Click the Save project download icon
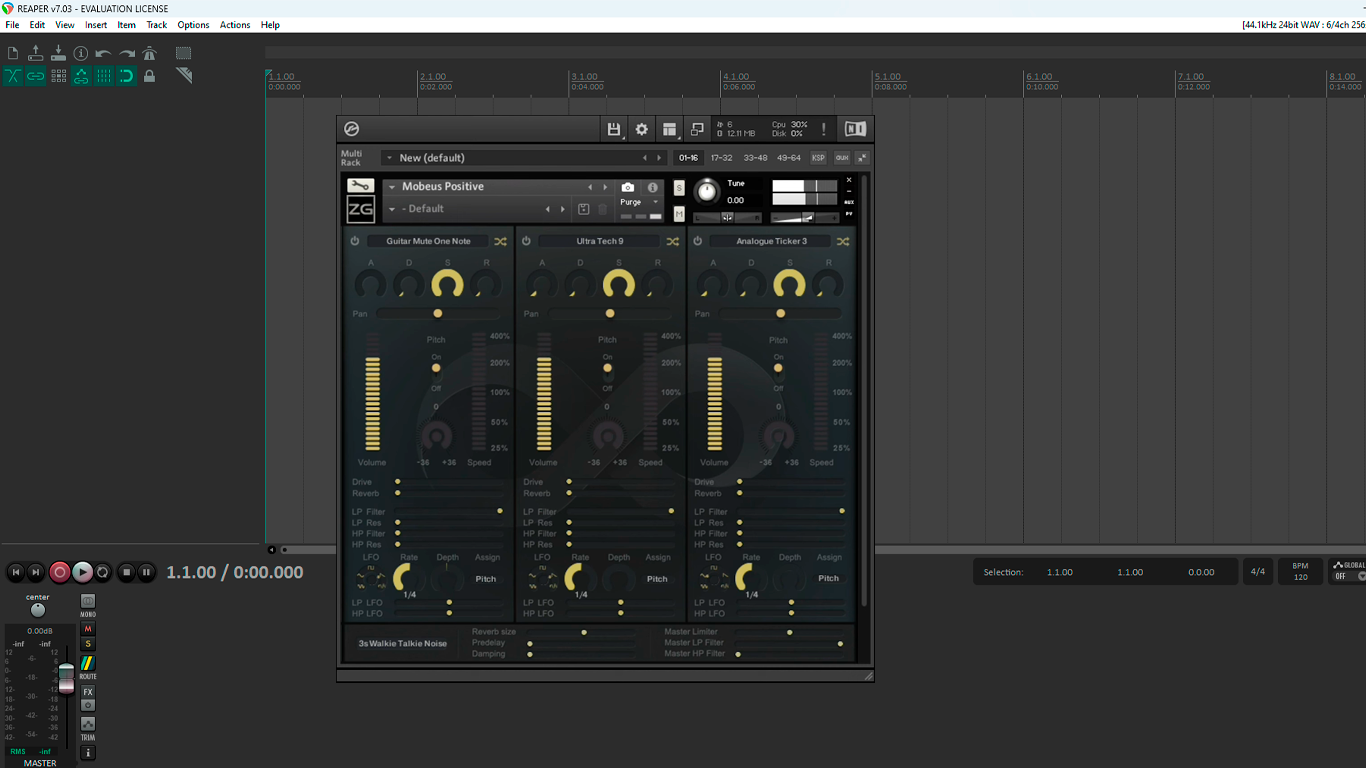 (58, 53)
